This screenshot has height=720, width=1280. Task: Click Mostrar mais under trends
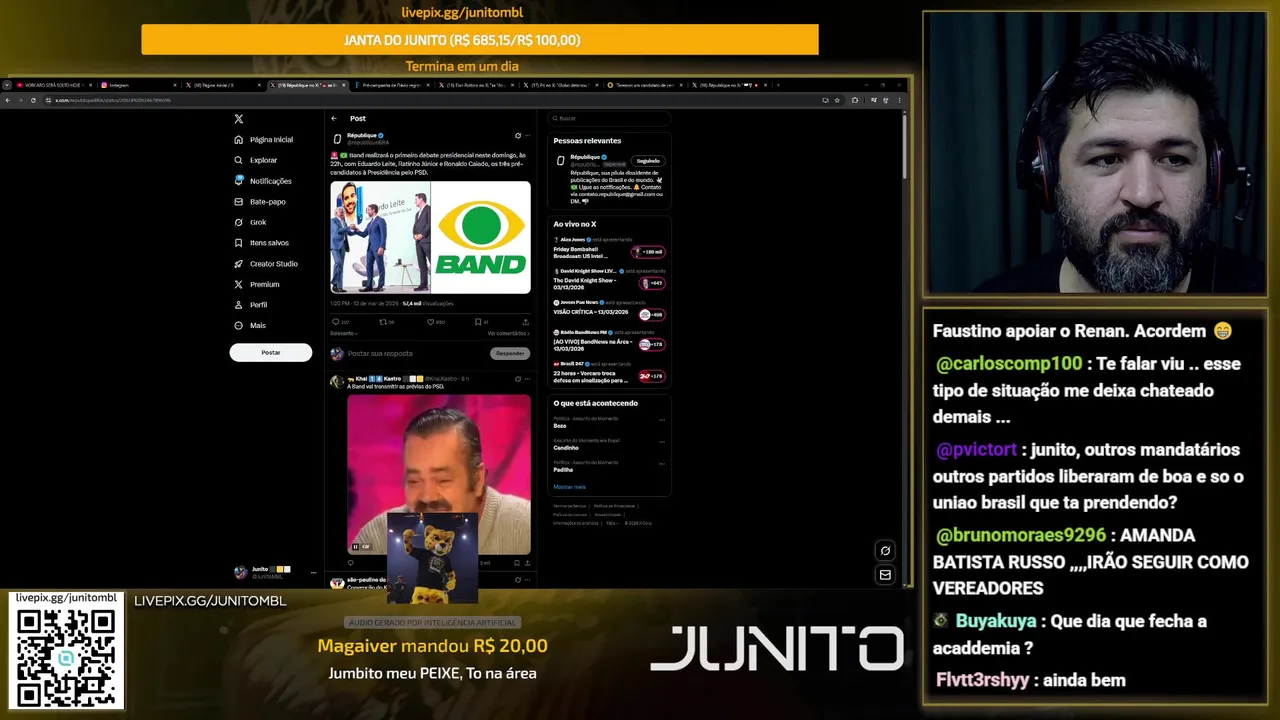(569, 487)
